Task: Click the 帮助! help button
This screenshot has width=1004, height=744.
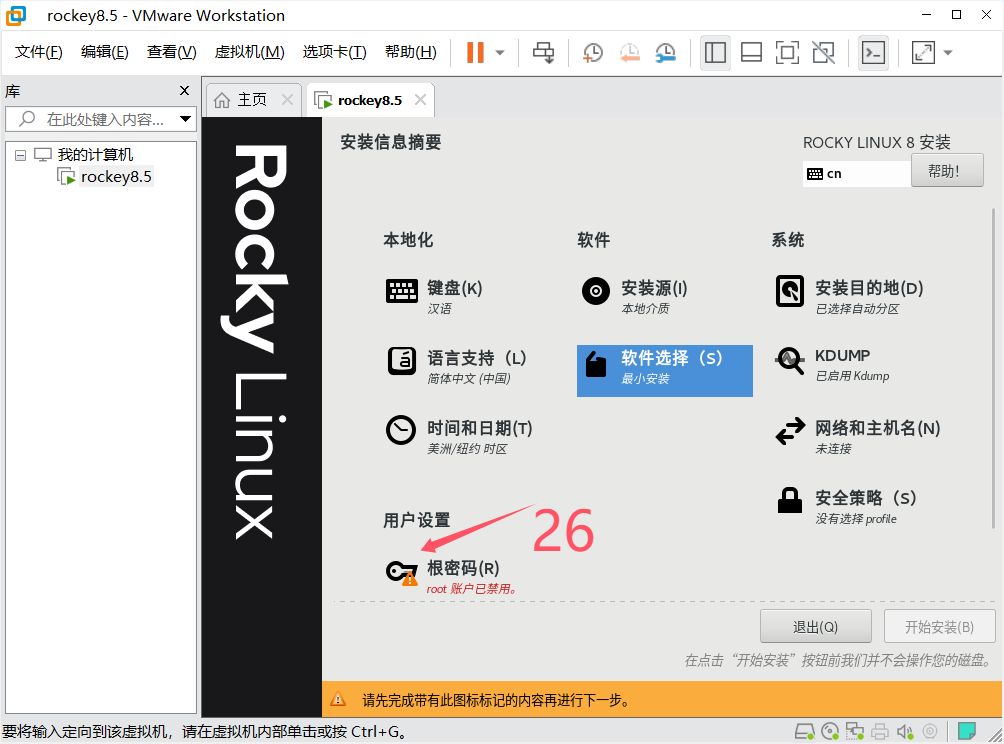Action: (x=946, y=171)
